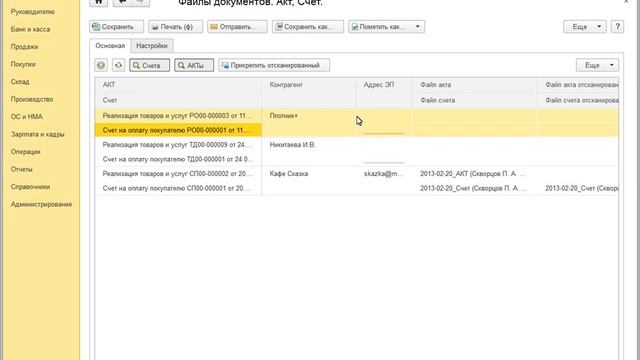Open file 2013-02-20_АКТ (Скворцов П. А.
This screenshot has height=360, width=640.
(x=475, y=174)
